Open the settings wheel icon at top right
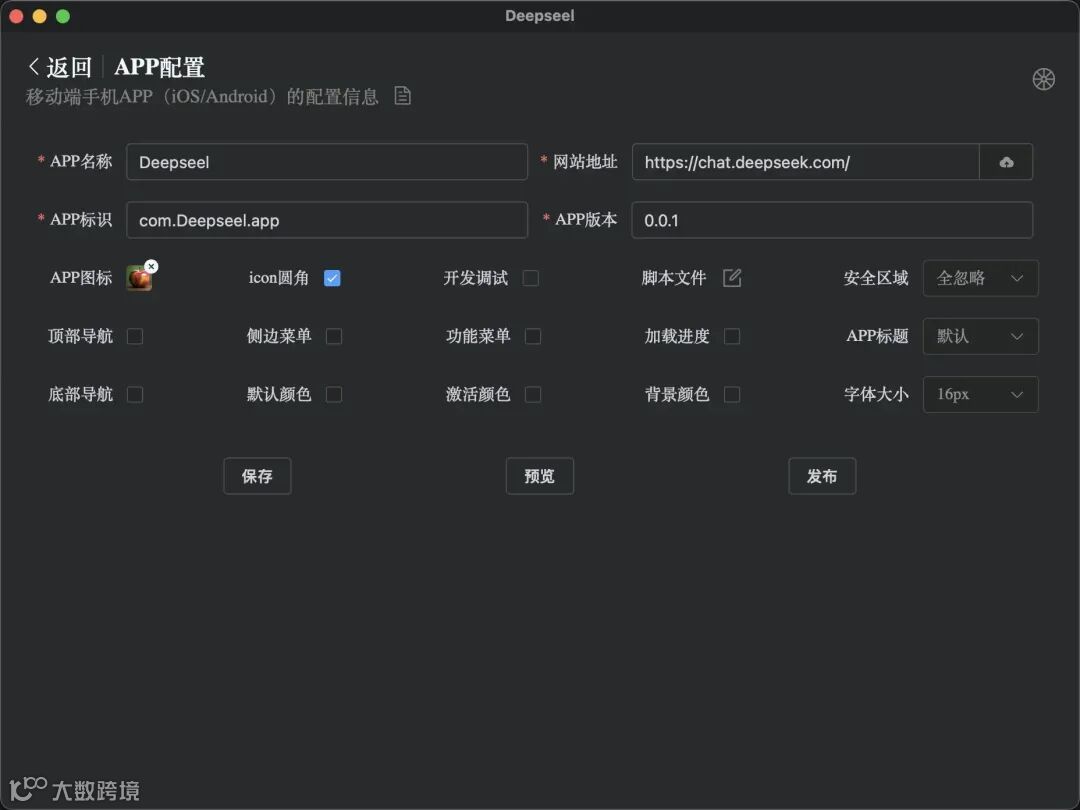Screen dimensions: 1080x810 (1043, 79)
